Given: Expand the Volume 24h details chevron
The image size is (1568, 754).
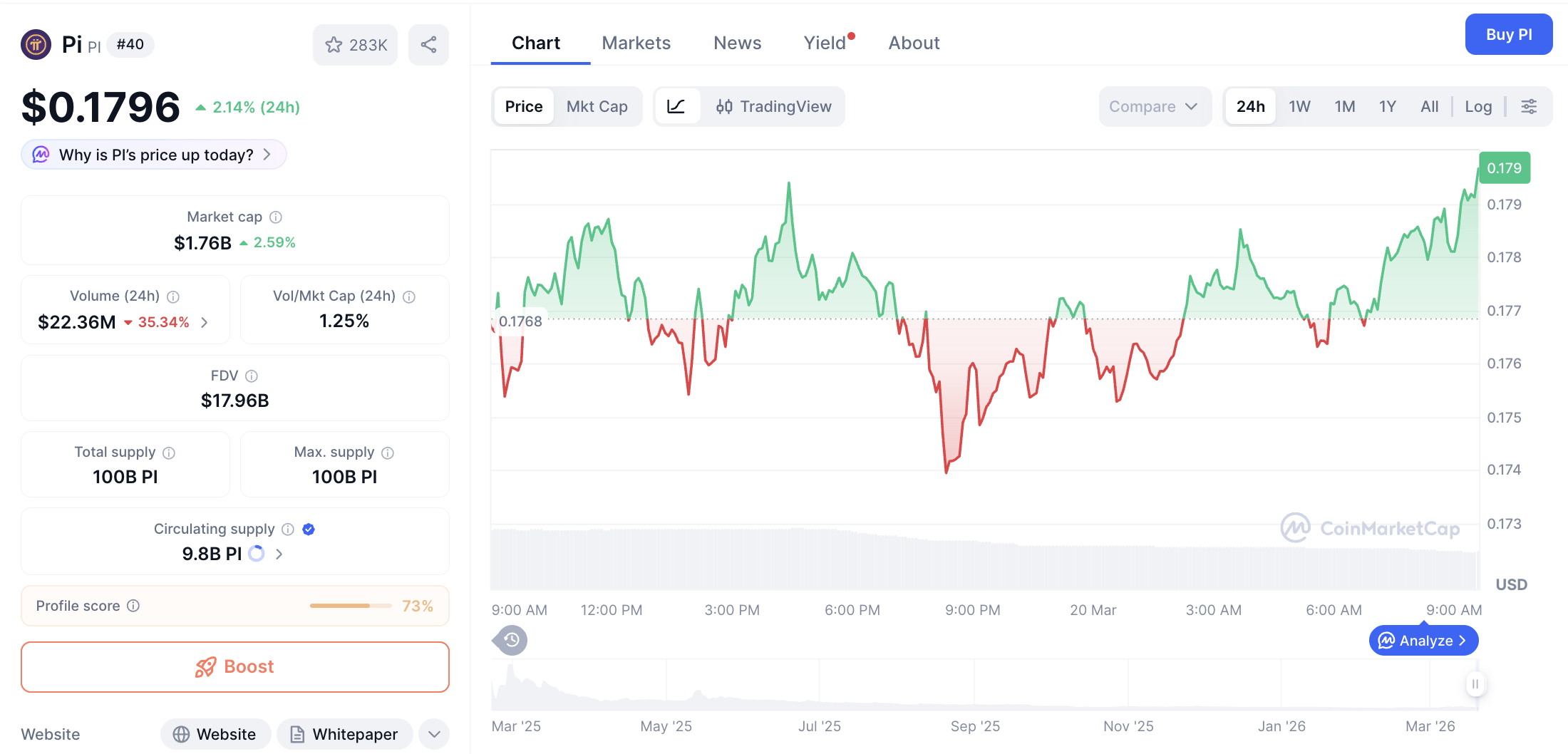Looking at the screenshot, I should coord(204,322).
